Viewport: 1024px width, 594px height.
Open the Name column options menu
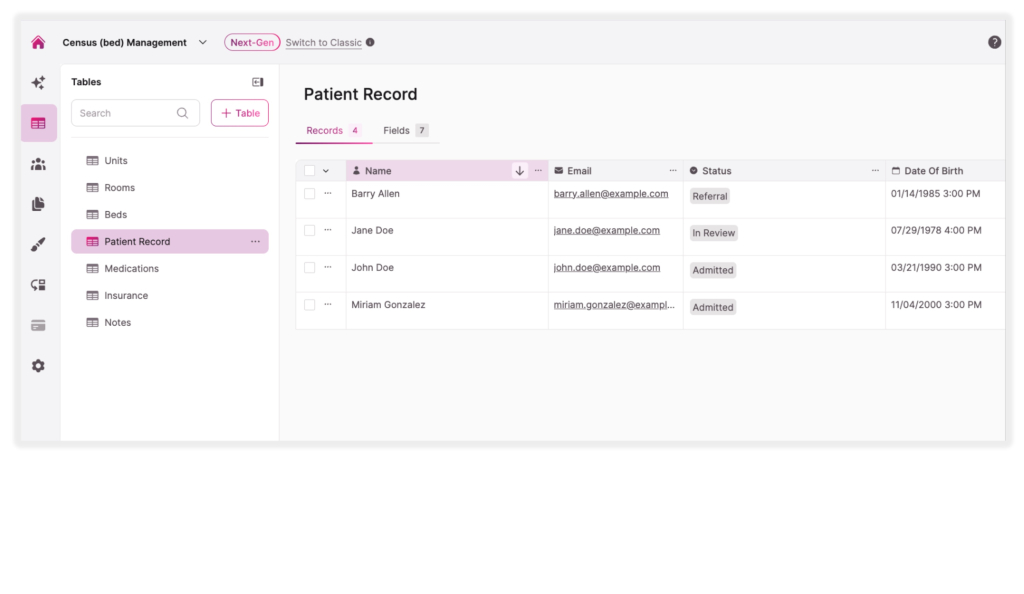[538, 170]
